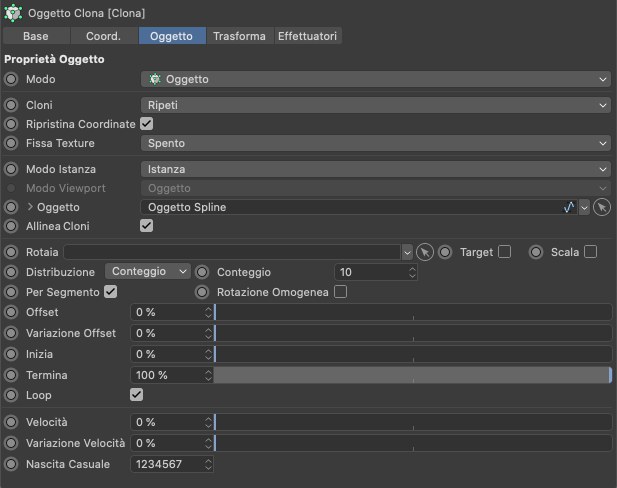Click the keyframe dot beside Offset
Image resolution: width=617 pixels, height=488 pixels.
11,312
